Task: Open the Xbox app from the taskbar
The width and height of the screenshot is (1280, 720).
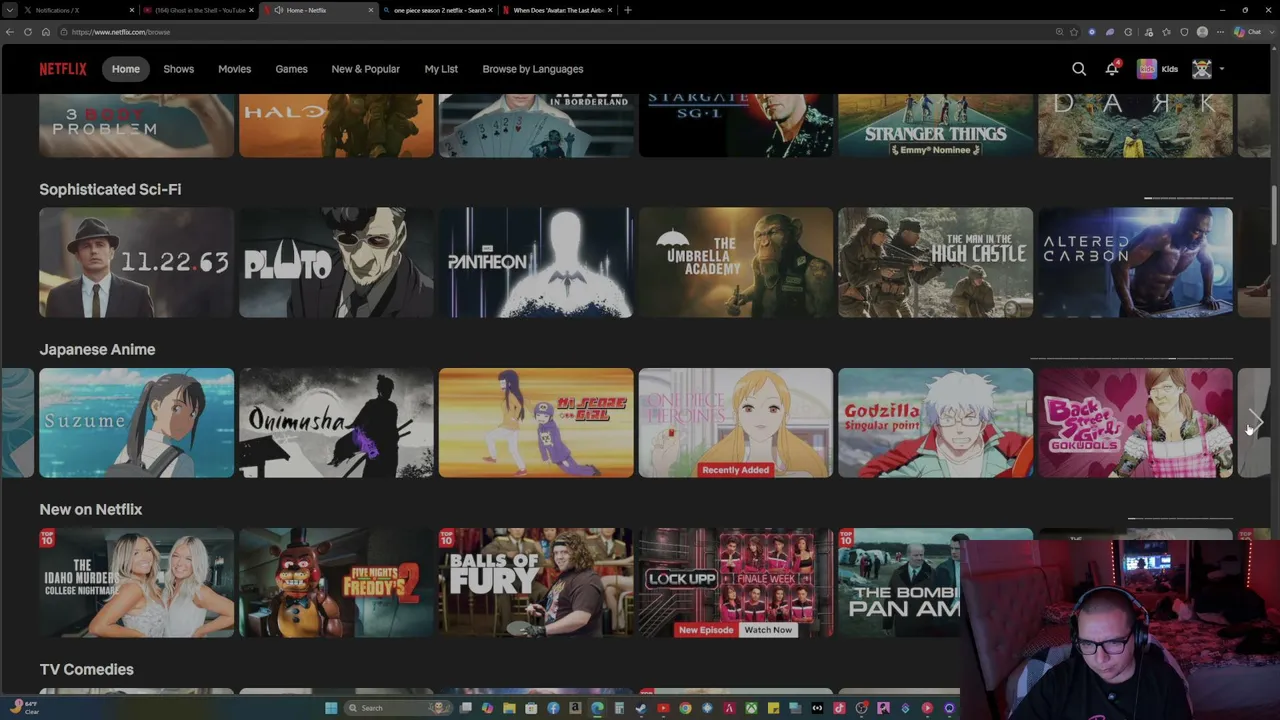Action: pos(751,708)
